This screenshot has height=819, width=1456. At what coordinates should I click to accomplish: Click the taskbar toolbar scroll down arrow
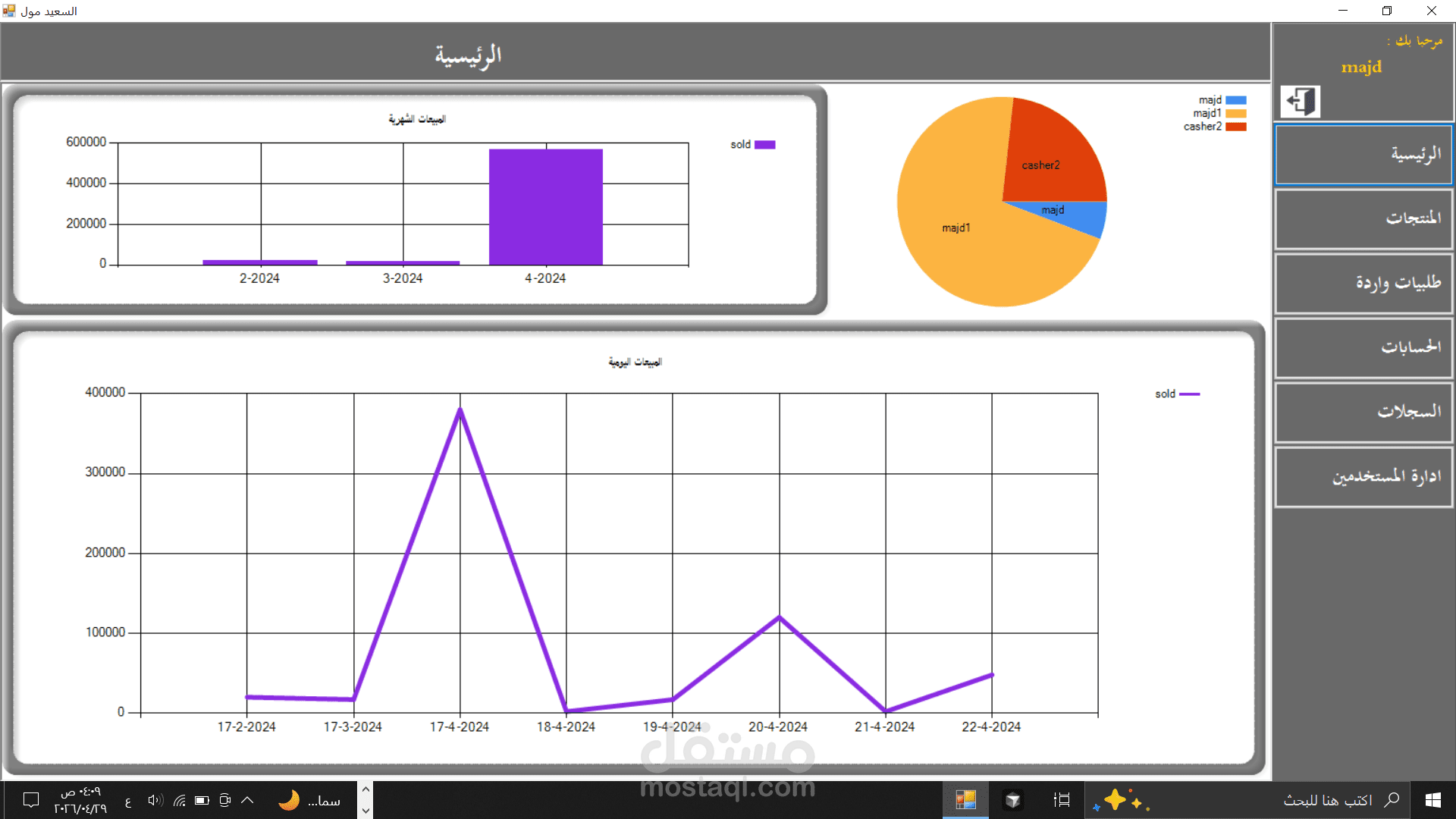366,811
